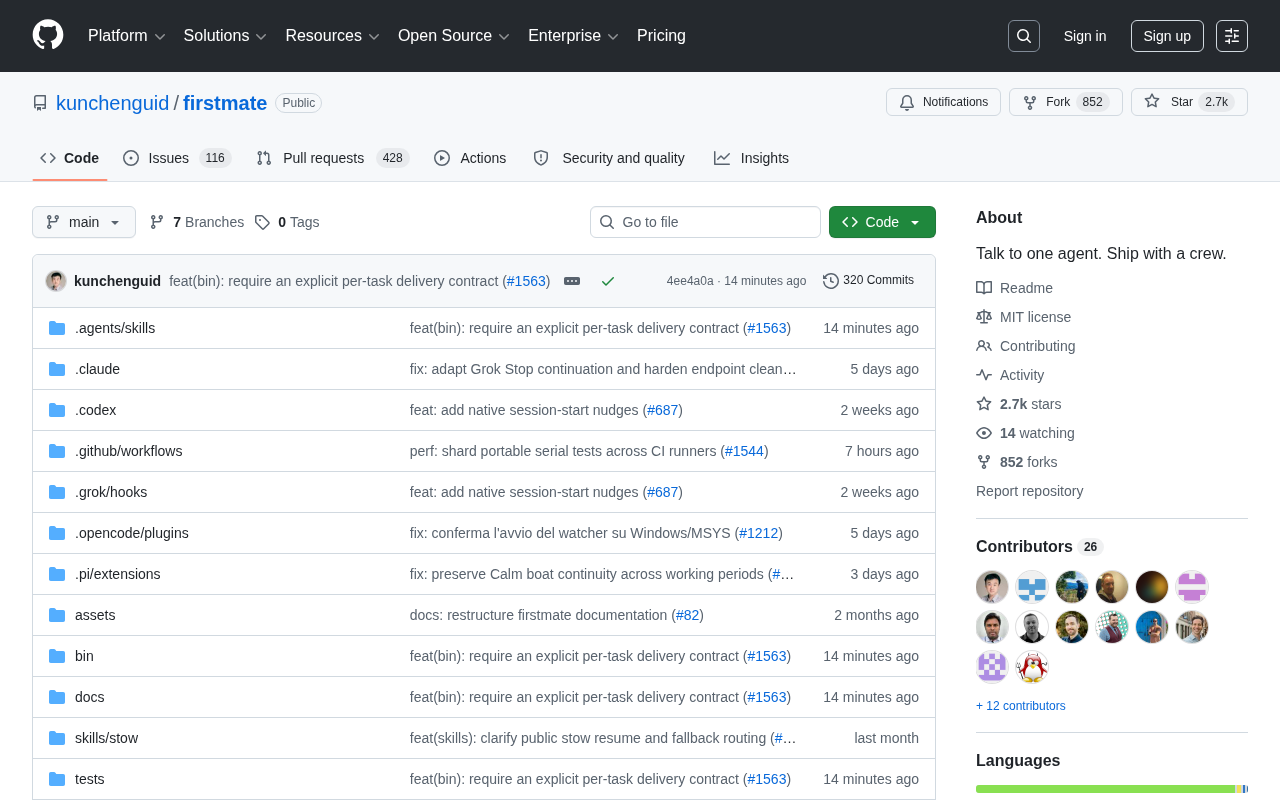Click the folder icon beside .grok/hooks
The height and width of the screenshot is (800, 1280).
pyautogui.click(x=57, y=492)
